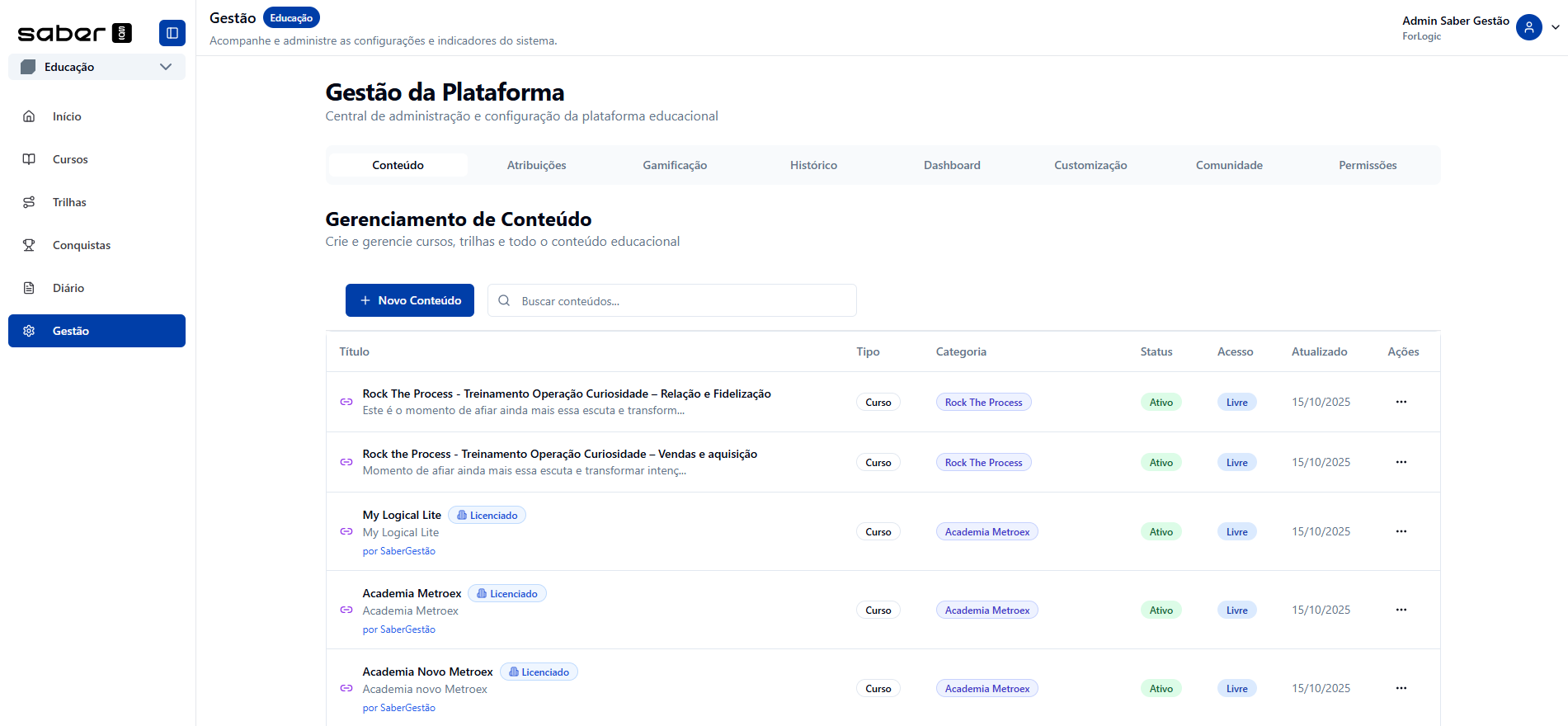Click the Novo Conteúdo button
This screenshot has width=1568, height=726.
coord(410,300)
